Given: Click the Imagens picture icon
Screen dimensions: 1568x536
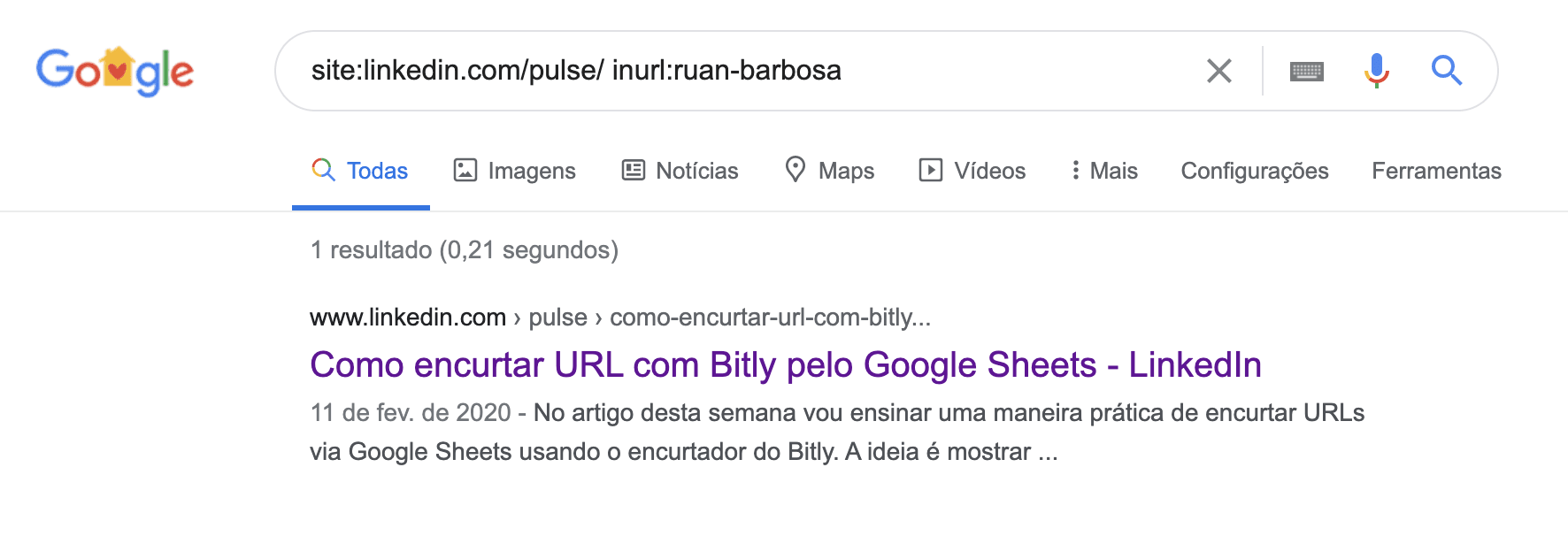Looking at the screenshot, I should (x=465, y=170).
